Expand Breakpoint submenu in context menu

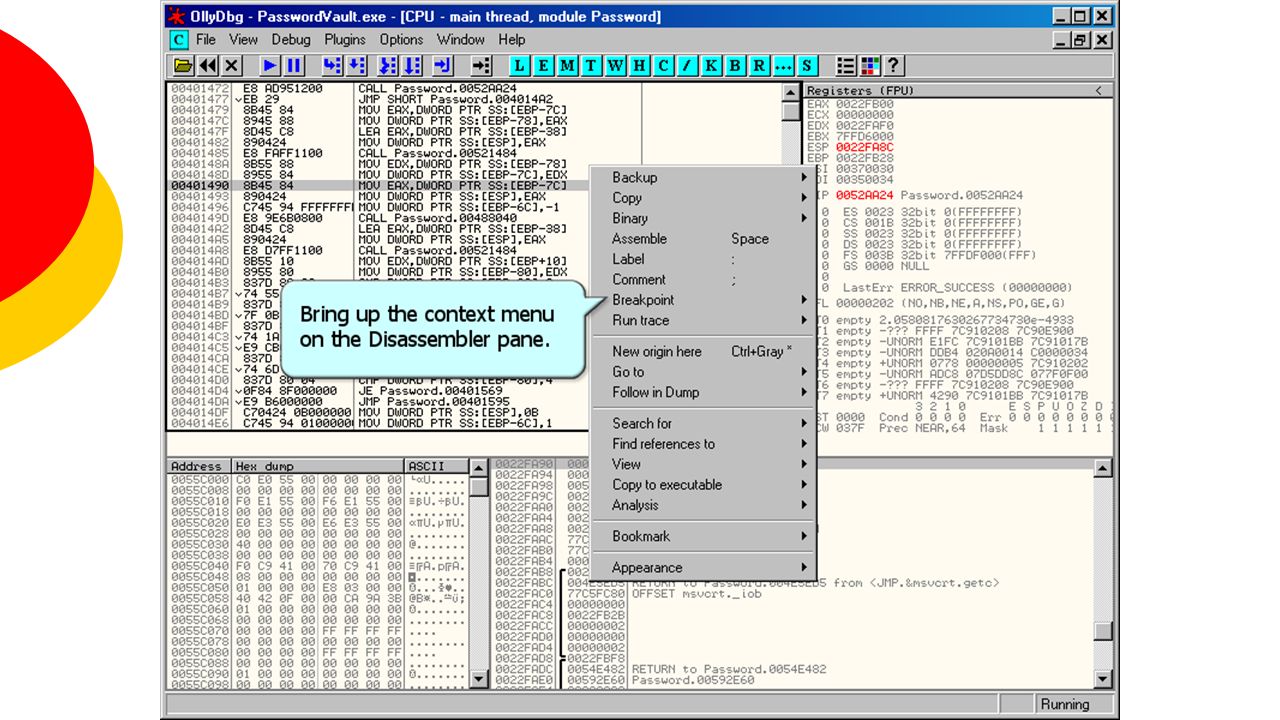click(x=704, y=300)
